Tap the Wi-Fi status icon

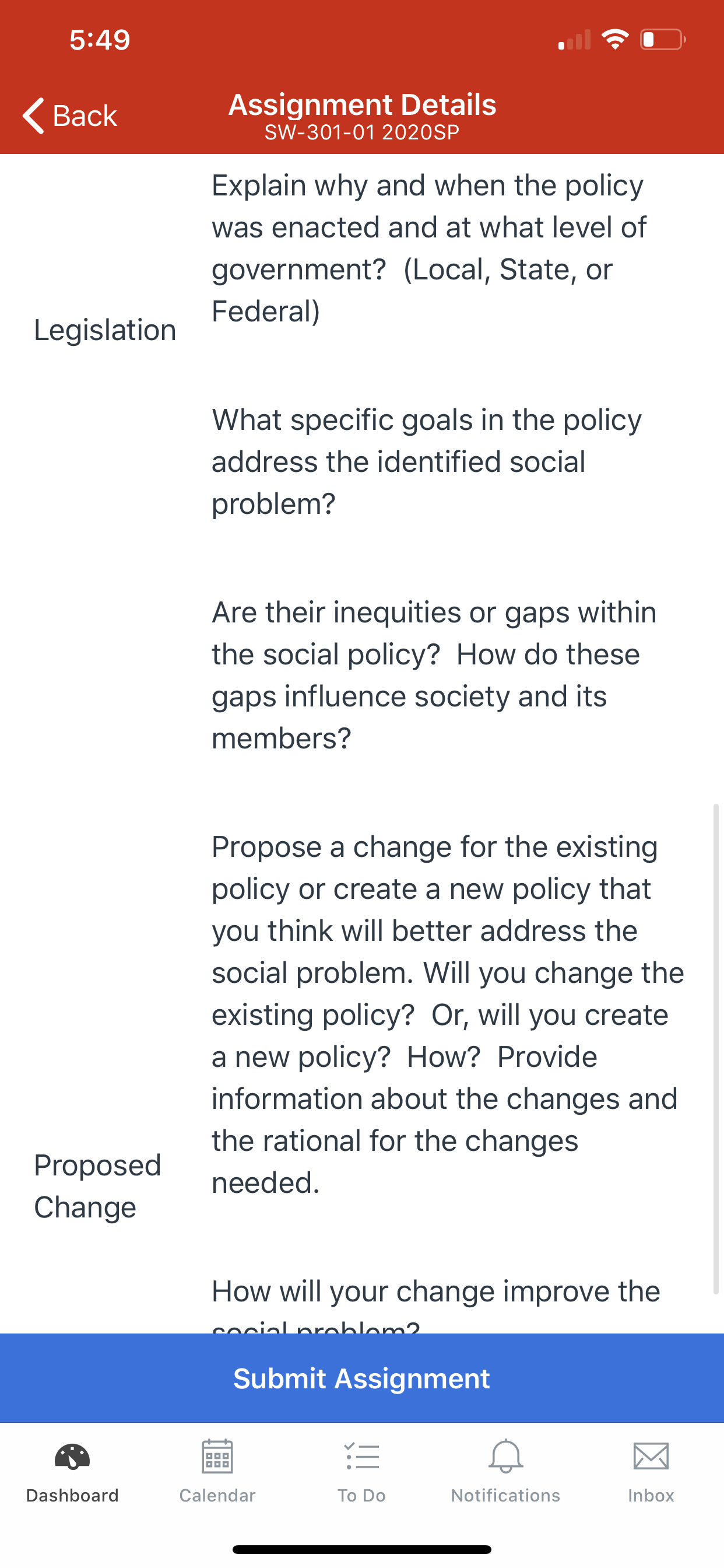[x=615, y=40]
